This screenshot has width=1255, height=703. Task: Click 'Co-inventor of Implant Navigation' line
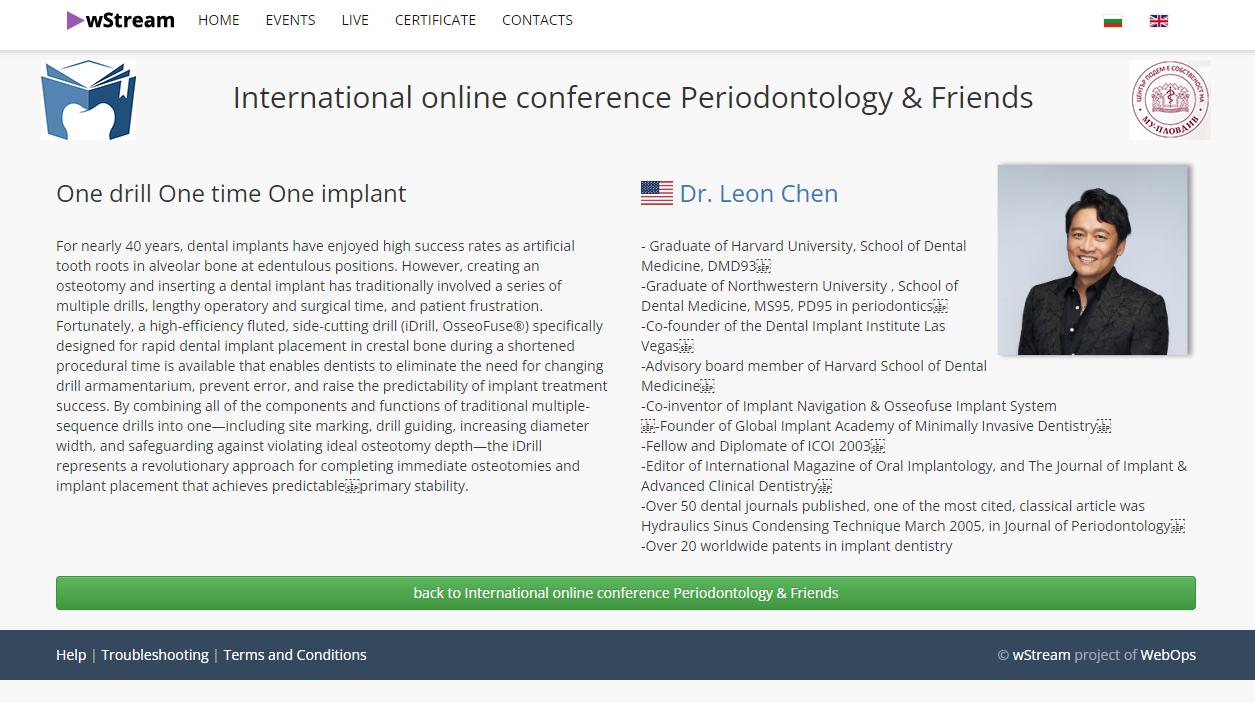click(849, 406)
